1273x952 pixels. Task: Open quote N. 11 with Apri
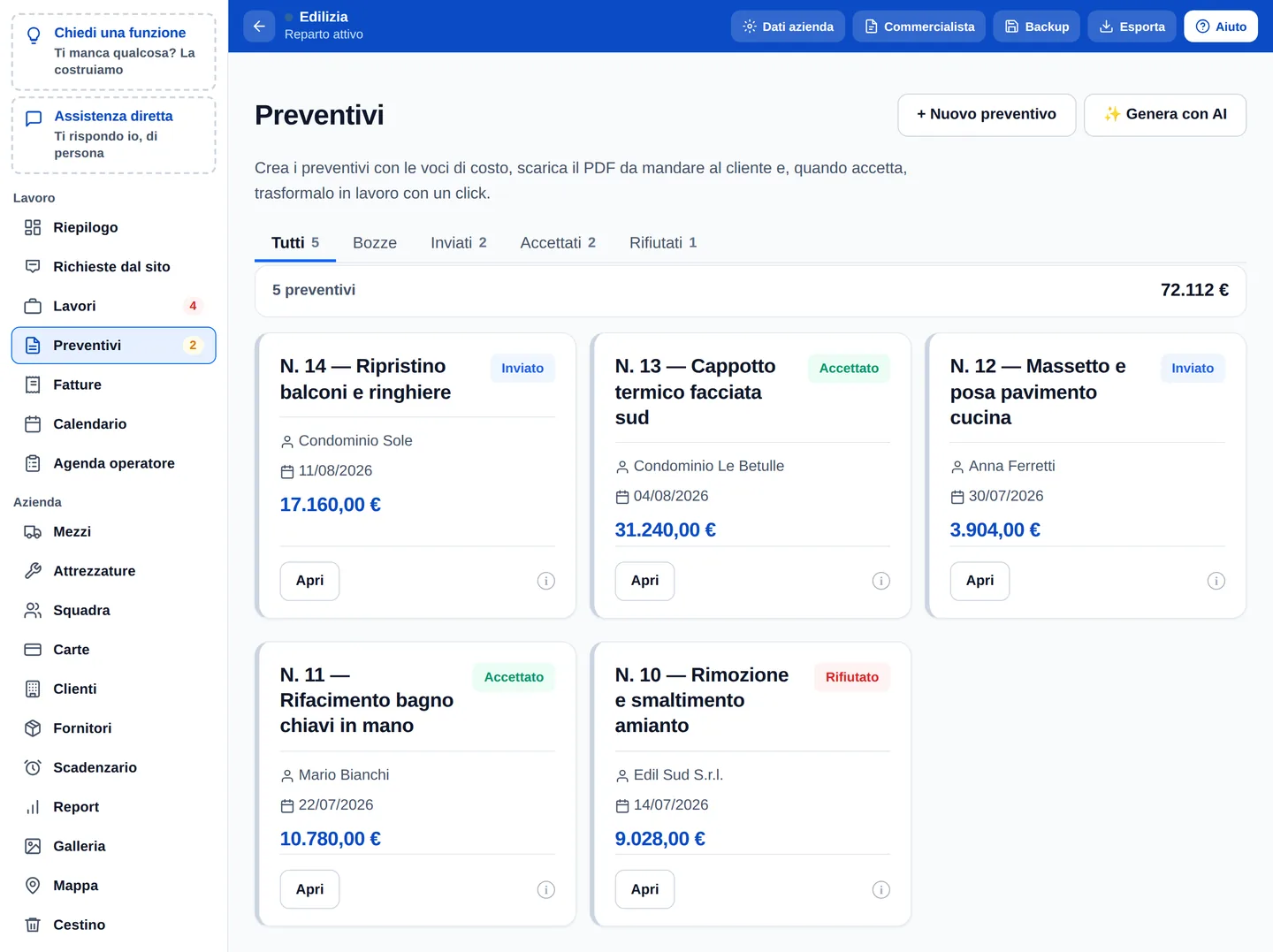309,889
